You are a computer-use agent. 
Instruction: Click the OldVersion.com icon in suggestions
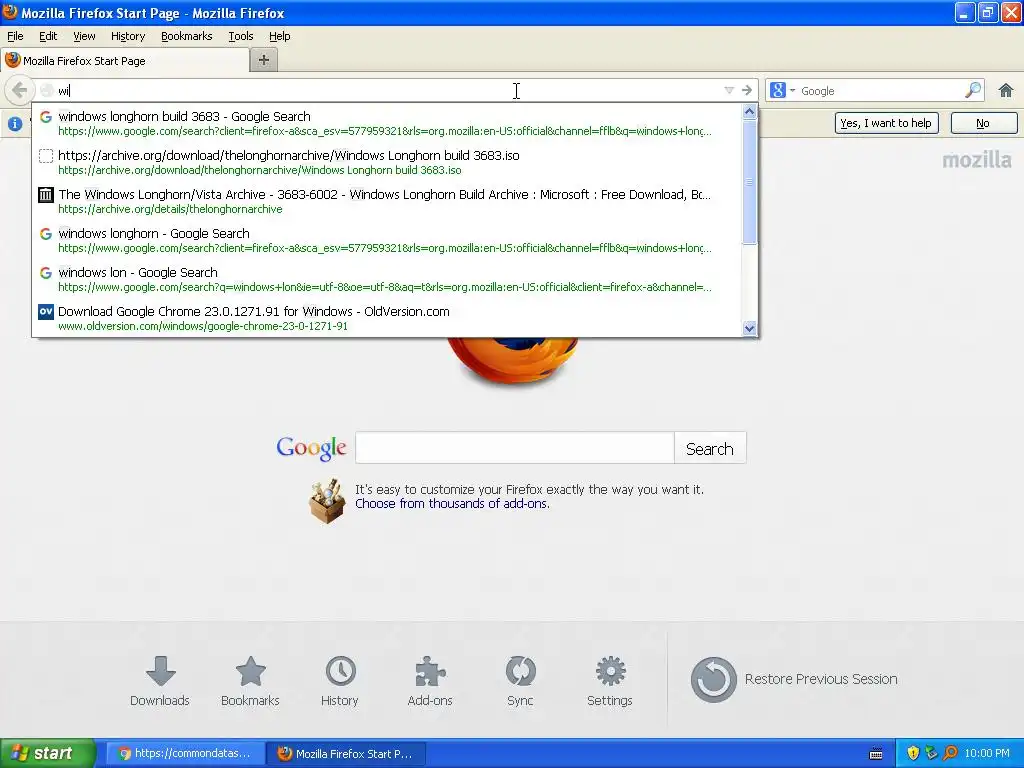click(x=46, y=312)
